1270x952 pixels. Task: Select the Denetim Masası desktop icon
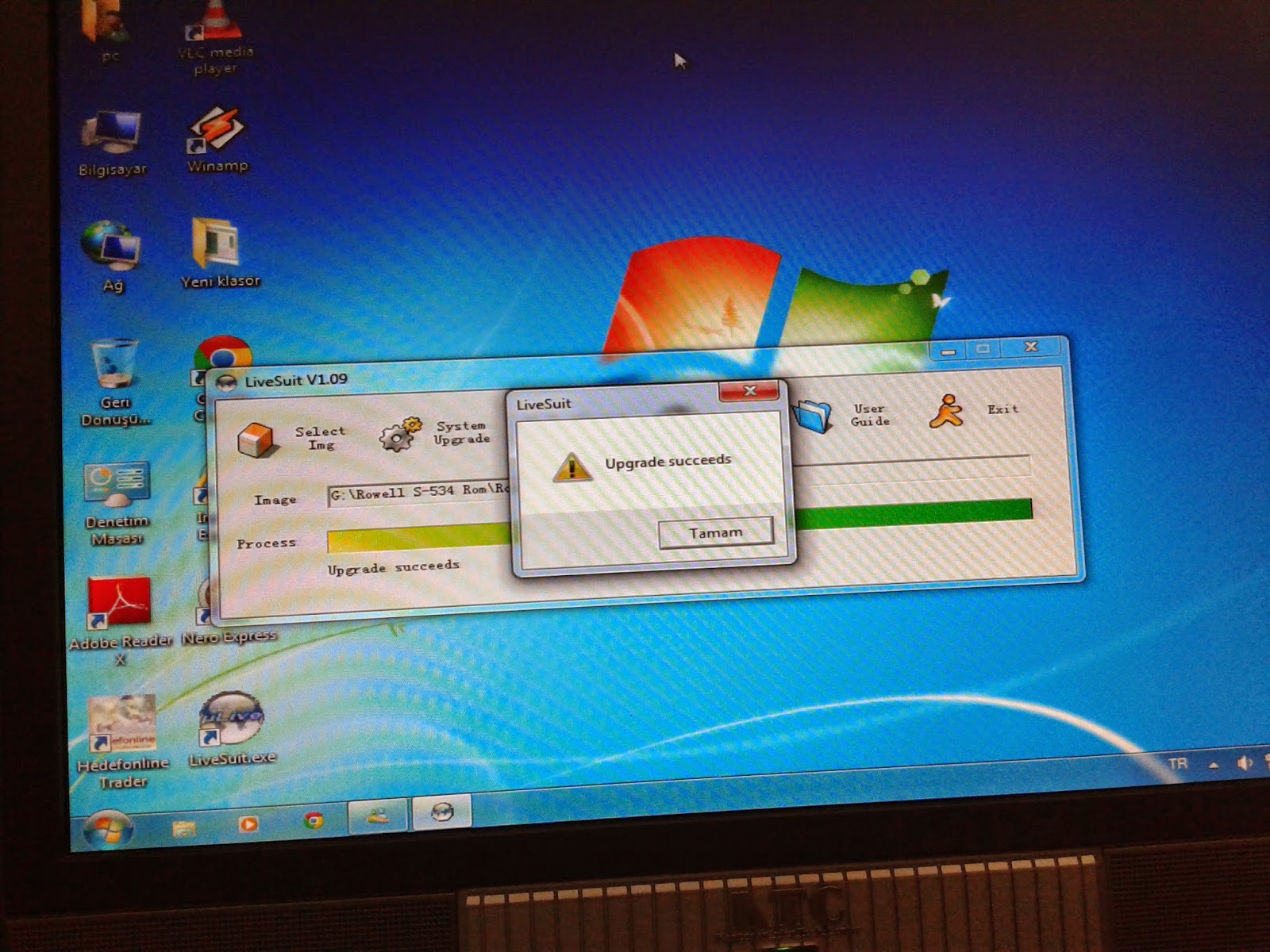[x=116, y=504]
